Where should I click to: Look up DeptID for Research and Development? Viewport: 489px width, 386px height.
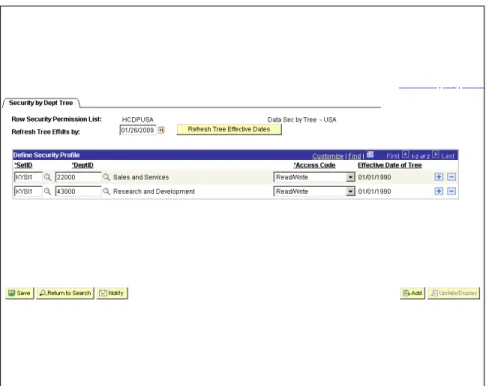[x=106, y=191]
